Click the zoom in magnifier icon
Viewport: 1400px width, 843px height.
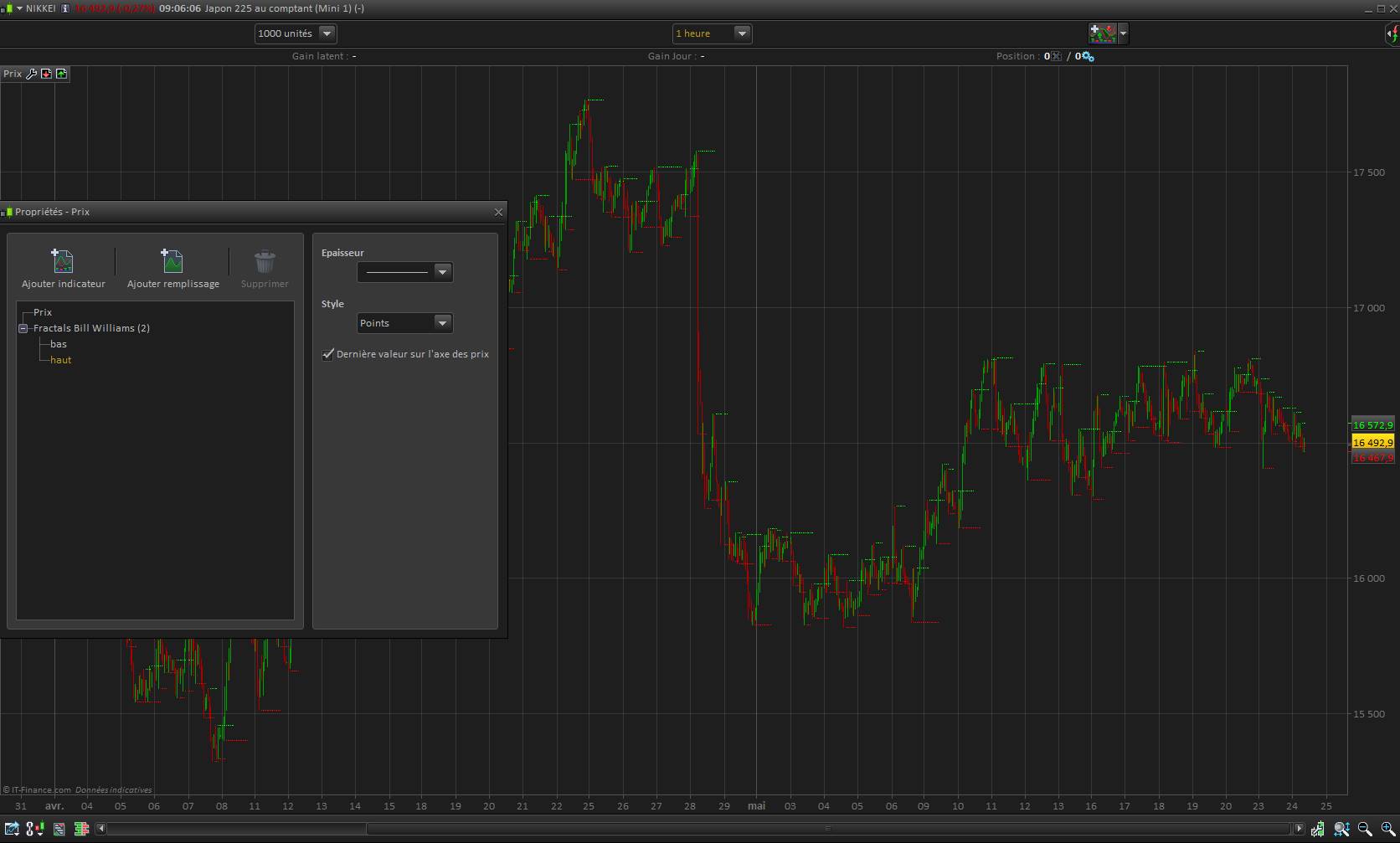(x=1387, y=829)
